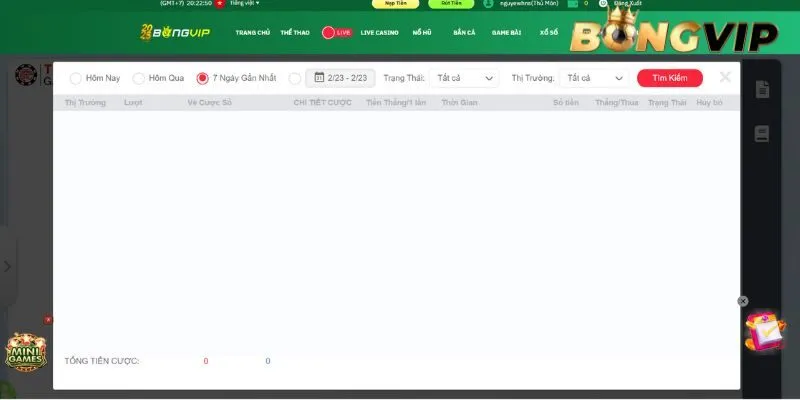Open the Thị Trường dropdown
Image resolution: width=800 pixels, height=400 pixels.
(x=594, y=78)
